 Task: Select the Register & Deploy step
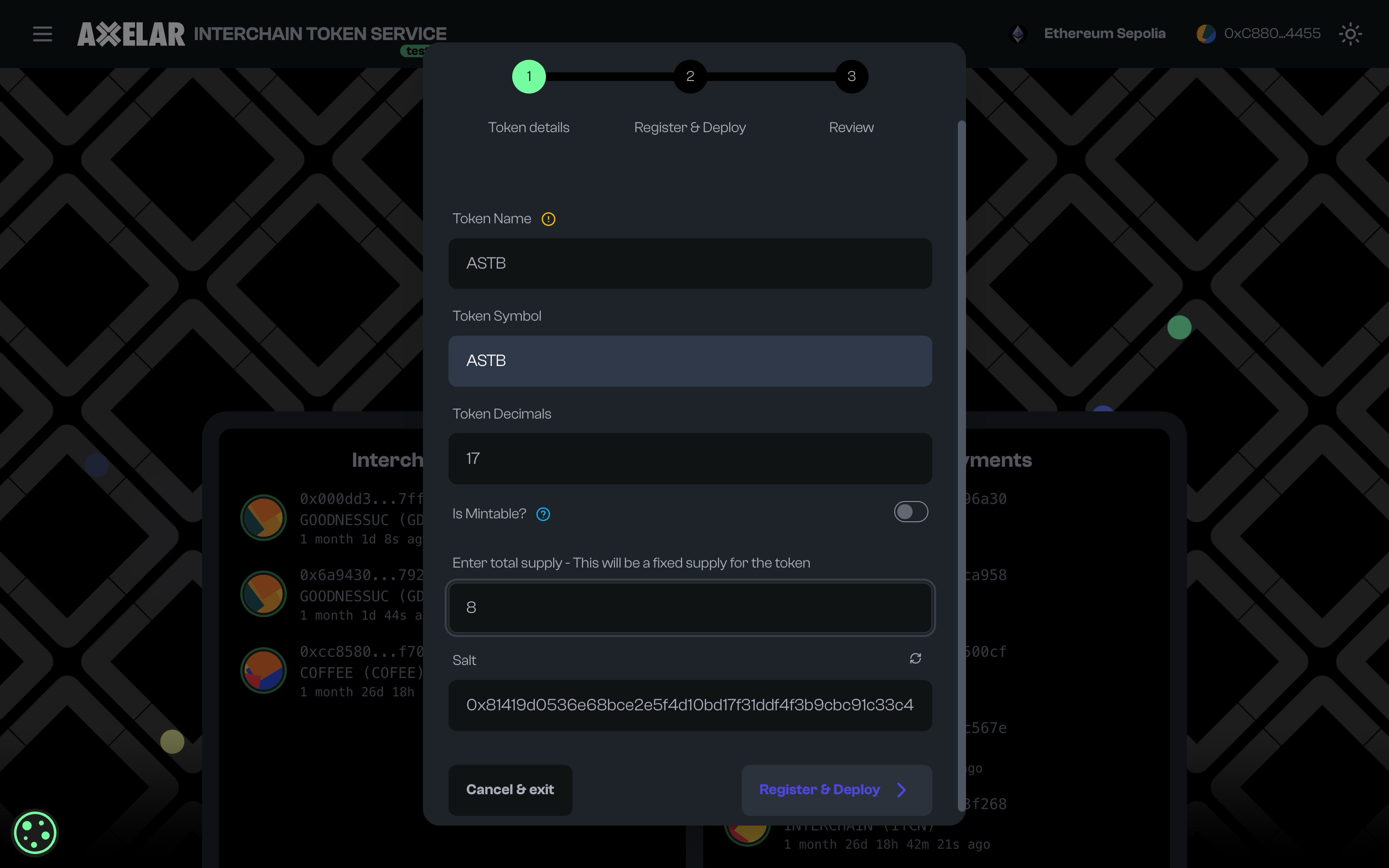[x=690, y=76]
